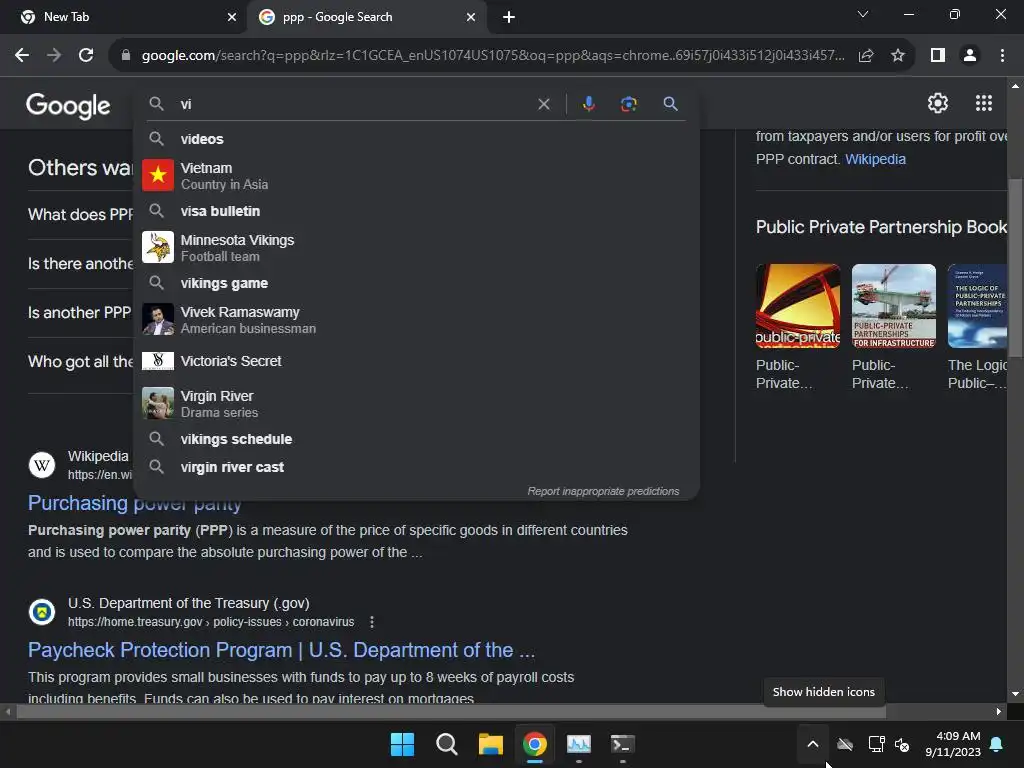This screenshot has width=1024, height=768.
Task: Open Windows taskbar search
Action: pyautogui.click(x=447, y=744)
